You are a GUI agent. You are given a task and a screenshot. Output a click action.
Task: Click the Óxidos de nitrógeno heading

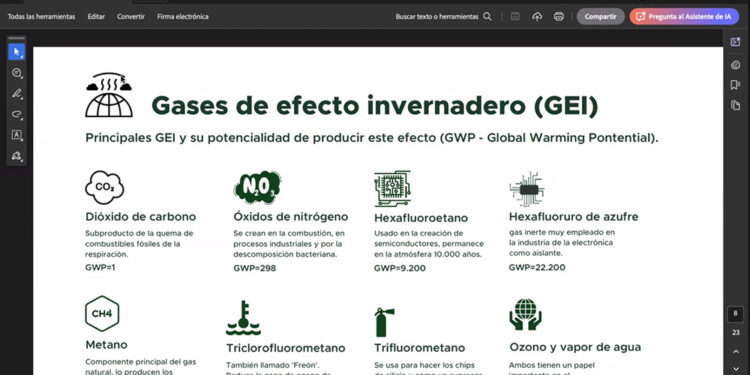tap(291, 217)
